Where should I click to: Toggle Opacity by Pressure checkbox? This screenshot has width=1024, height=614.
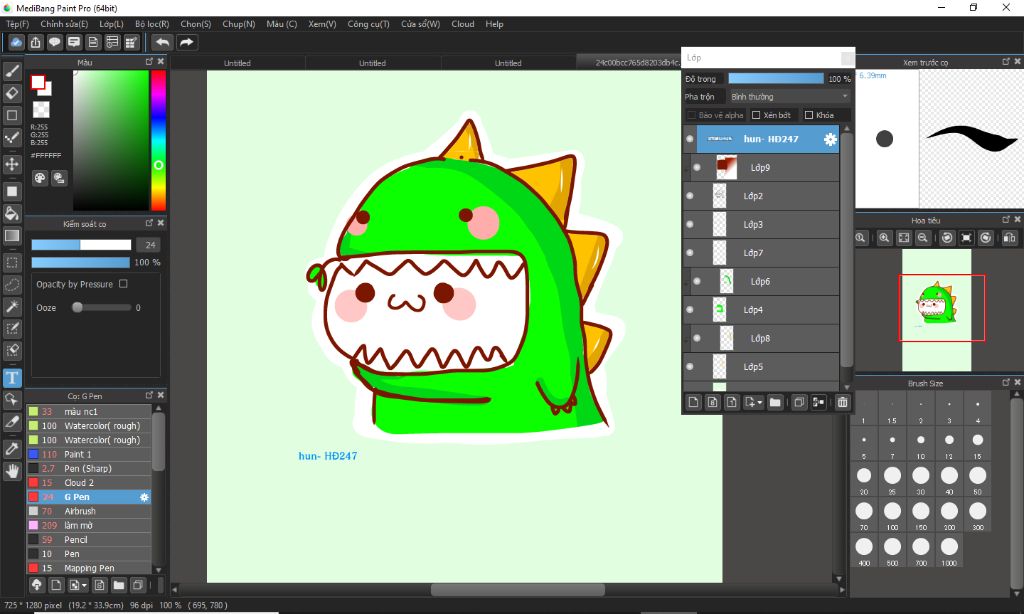[123, 284]
